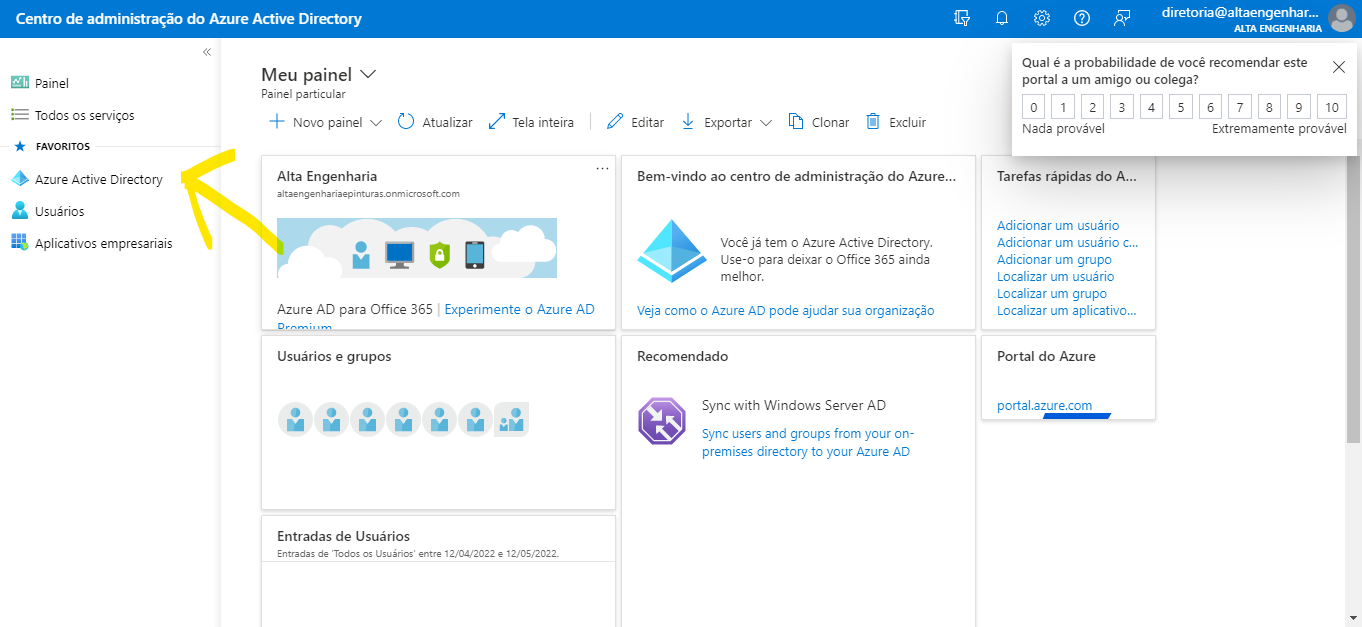This screenshot has height=627, width=1362.
Task: Select rating 10 in the survey
Action: click(x=1331, y=108)
